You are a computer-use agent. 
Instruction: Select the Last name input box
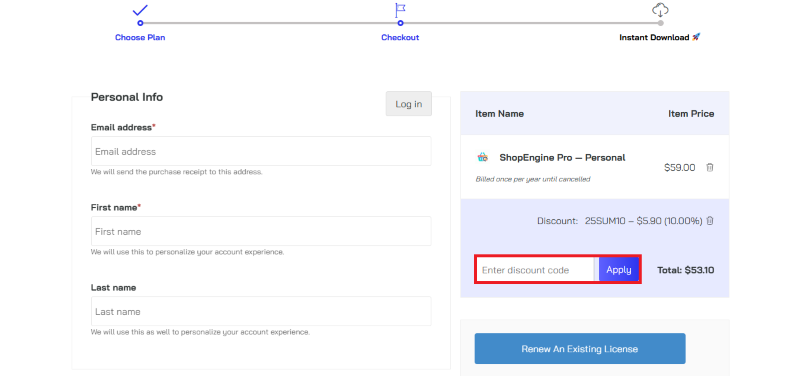pos(261,311)
